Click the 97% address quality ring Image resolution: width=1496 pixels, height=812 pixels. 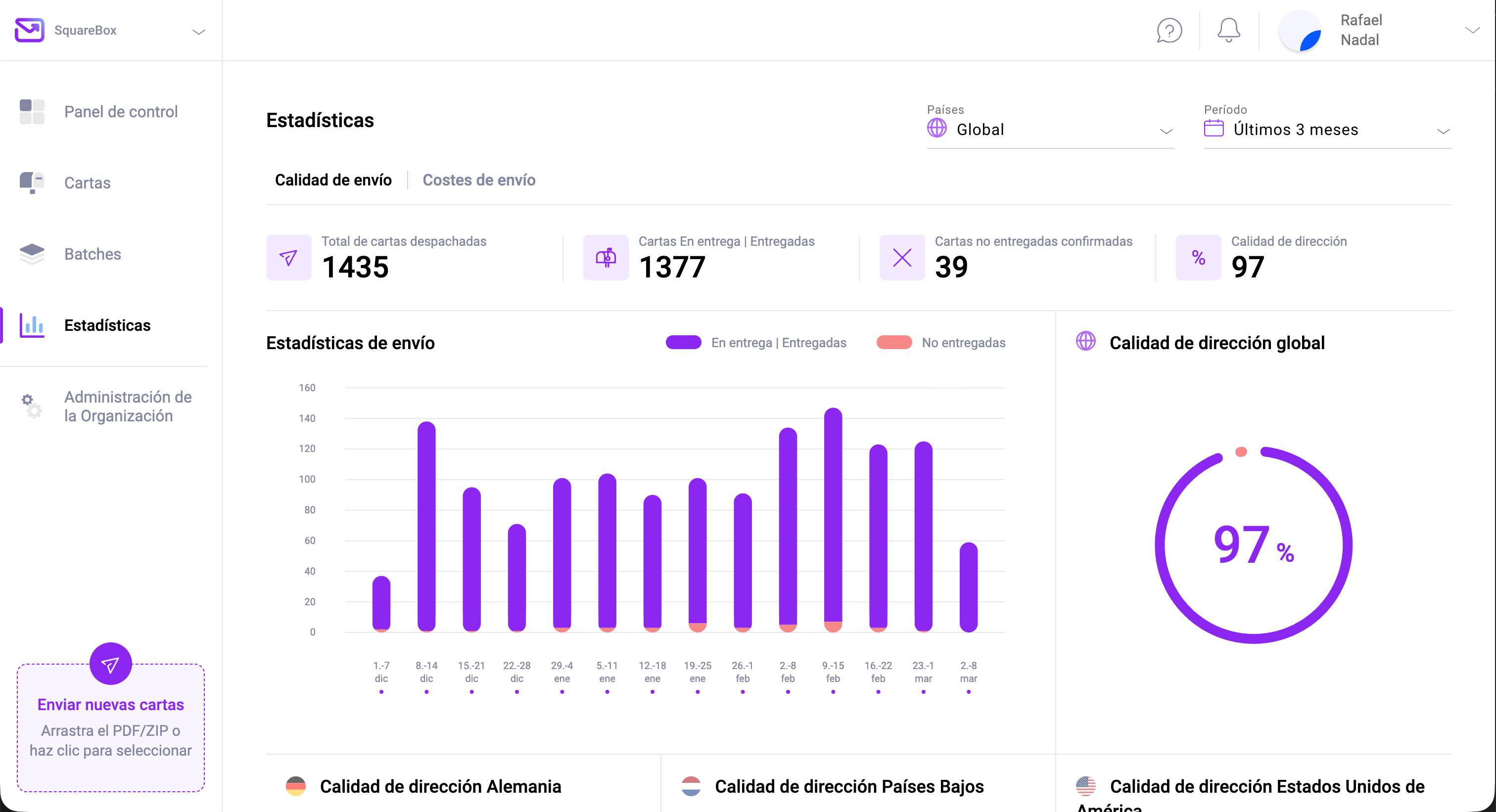(1253, 544)
